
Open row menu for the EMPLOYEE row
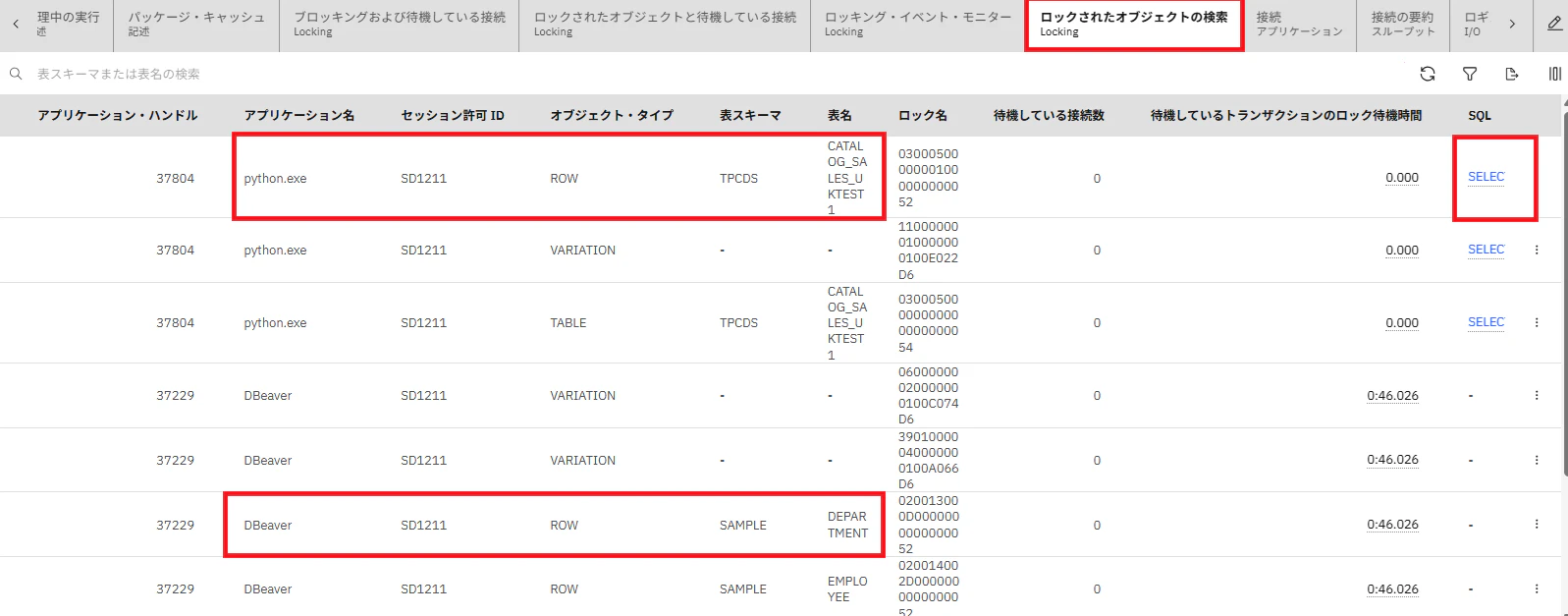[1537, 589]
